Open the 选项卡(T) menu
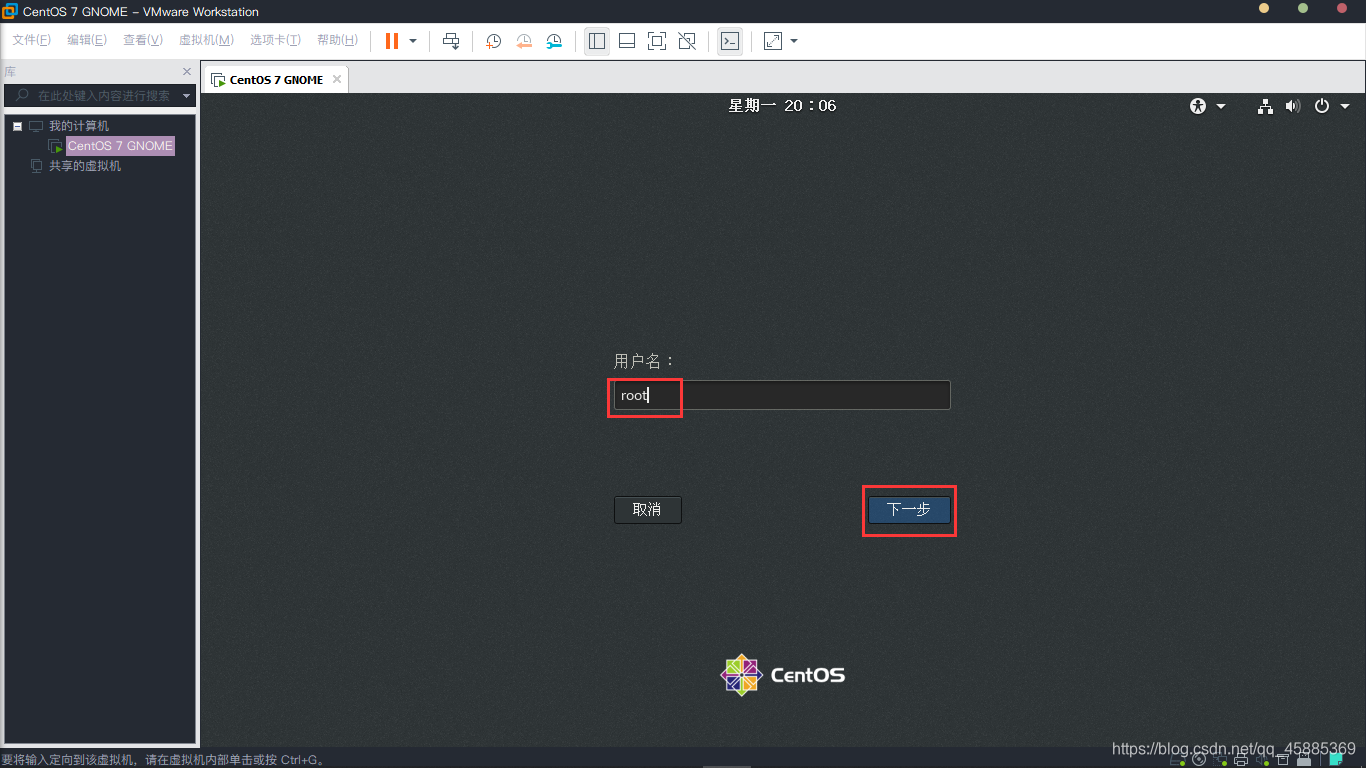Viewport: 1366px width, 768px height. point(275,40)
